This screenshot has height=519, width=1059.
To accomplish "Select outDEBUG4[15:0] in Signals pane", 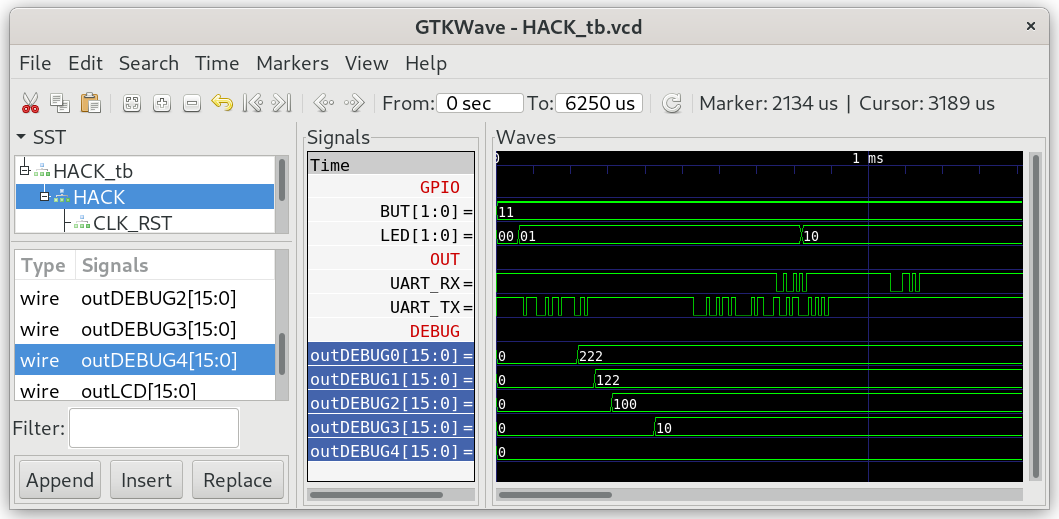I will coord(391,451).
